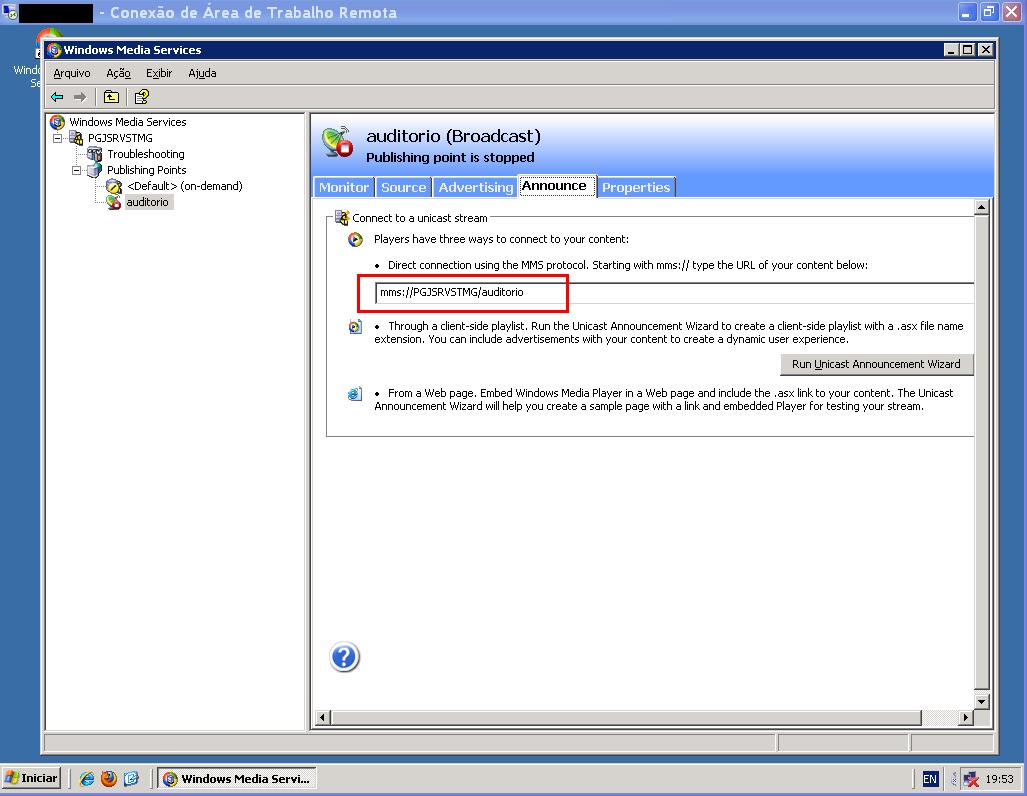This screenshot has width=1027, height=796.
Task: Click the 'Publishing point is stopped' status text
Action: pyautogui.click(x=450, y=158)
